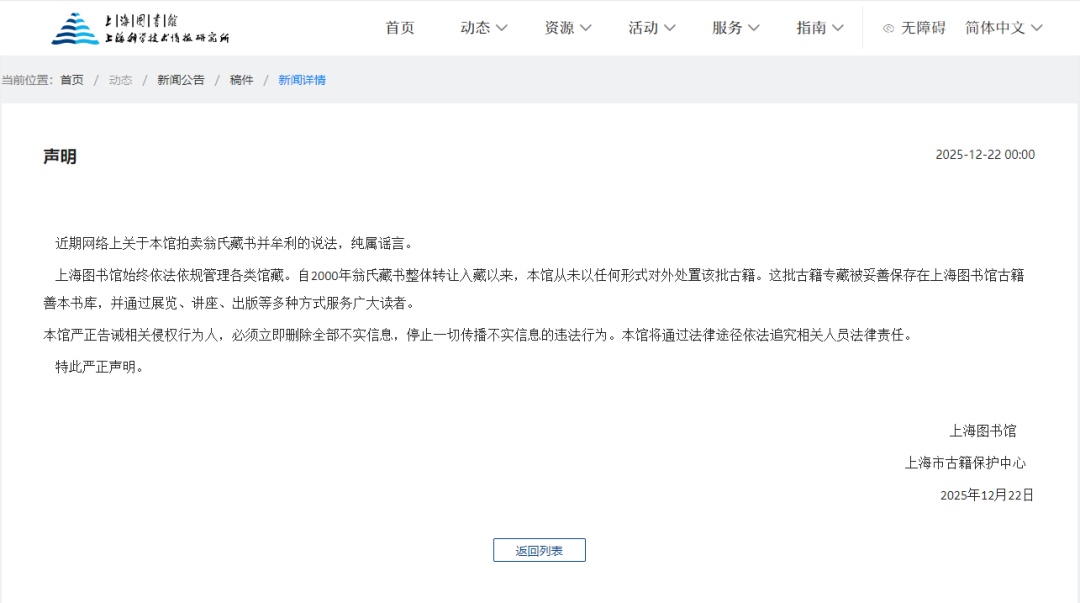Click the 首页 breadcrumb link

point(71,80)
